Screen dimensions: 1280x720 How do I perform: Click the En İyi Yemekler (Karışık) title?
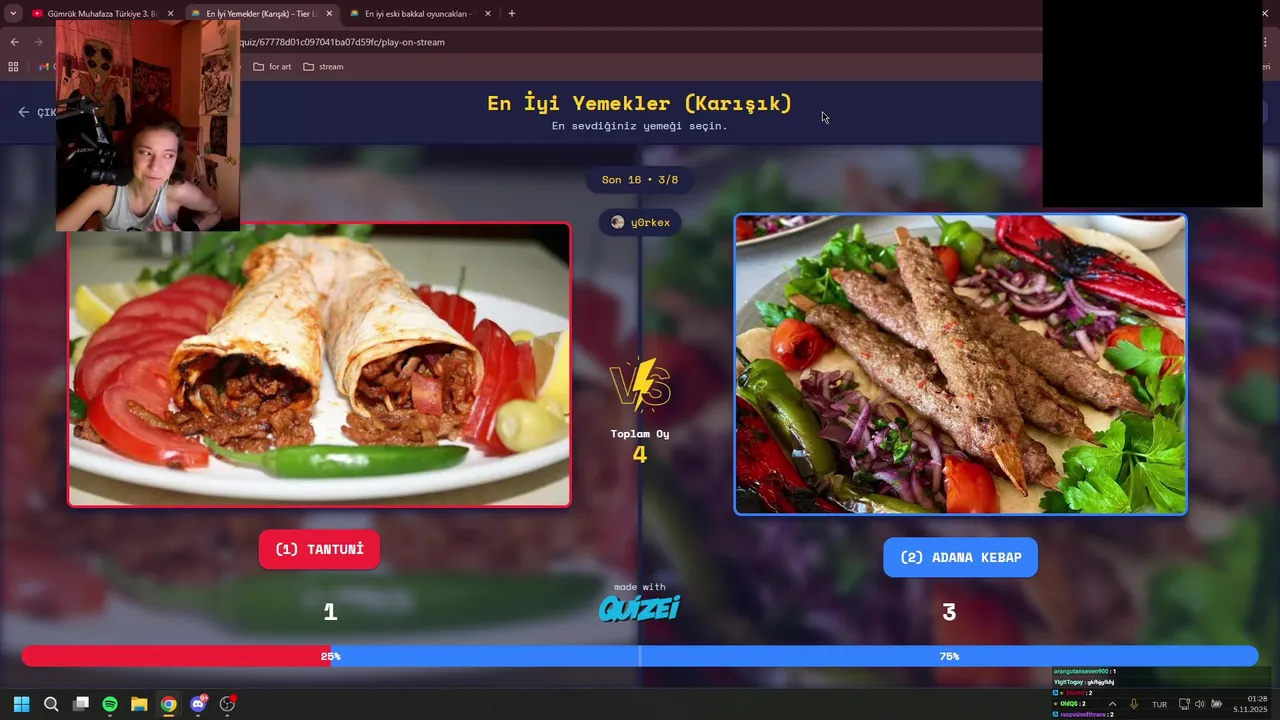coord(640,103)
